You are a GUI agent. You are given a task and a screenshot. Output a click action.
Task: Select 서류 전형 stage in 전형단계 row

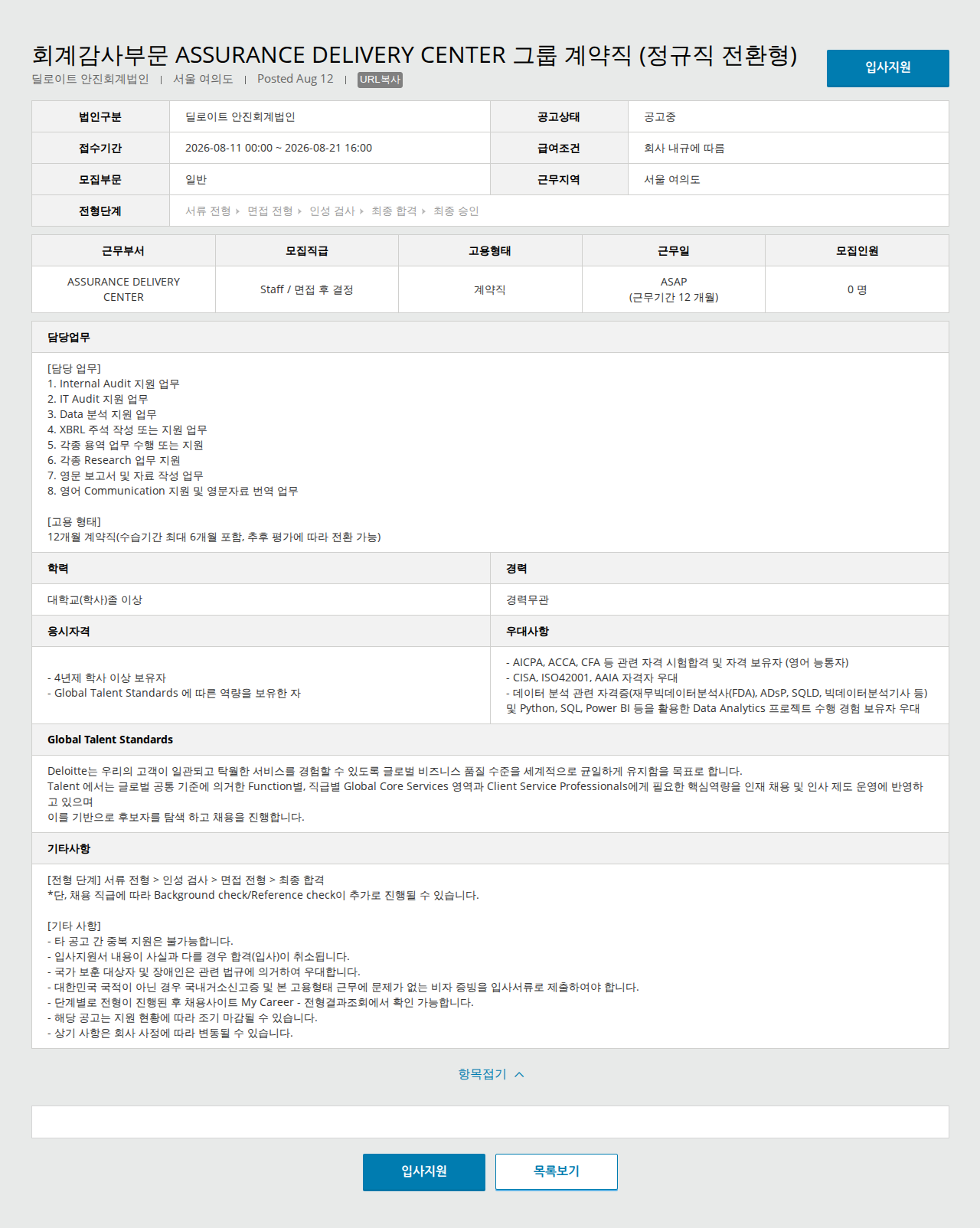[208, 211]
